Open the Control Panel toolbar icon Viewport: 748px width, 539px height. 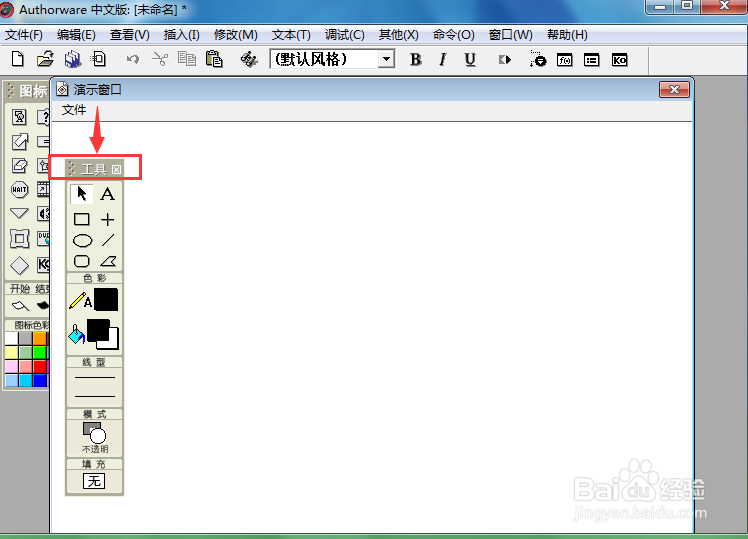[x=538, y=59]
